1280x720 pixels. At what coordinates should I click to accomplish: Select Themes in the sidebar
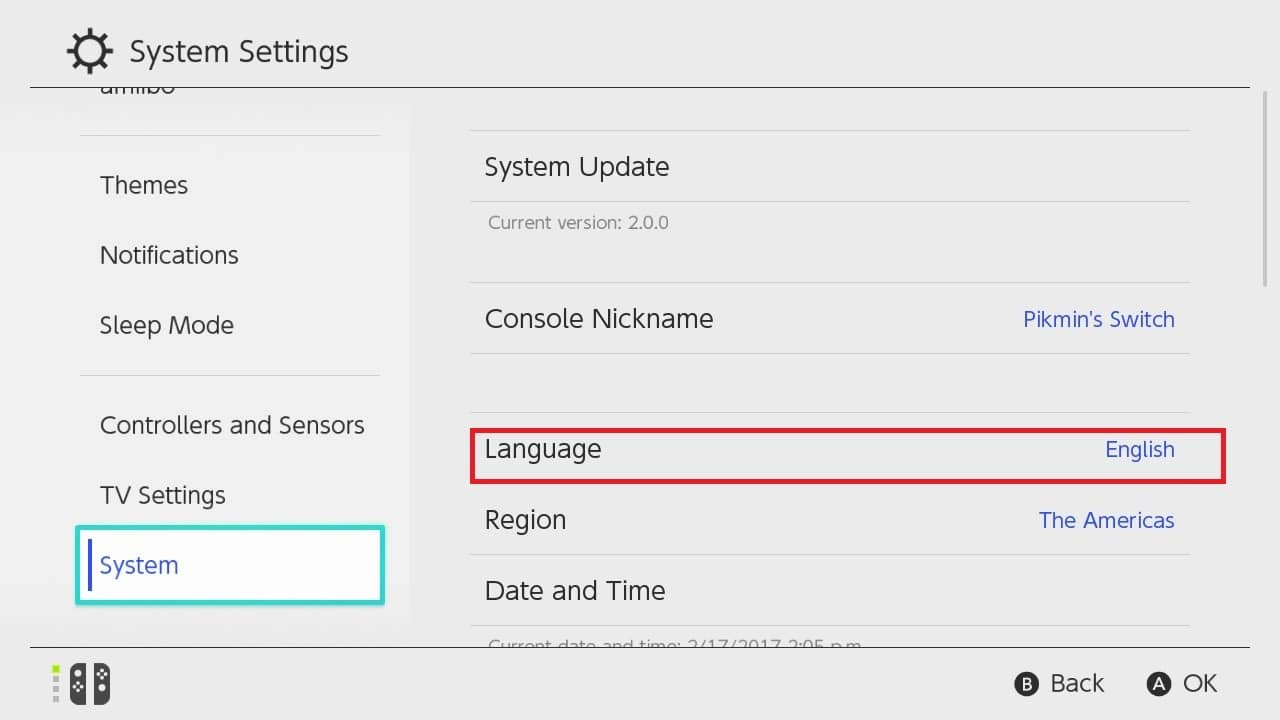[x=144, y=185]
